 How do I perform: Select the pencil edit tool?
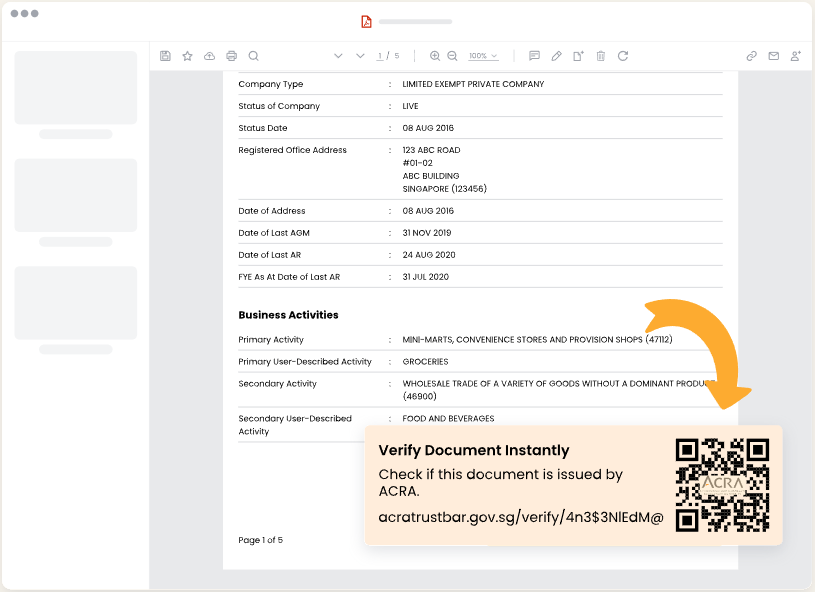point(556,56)
